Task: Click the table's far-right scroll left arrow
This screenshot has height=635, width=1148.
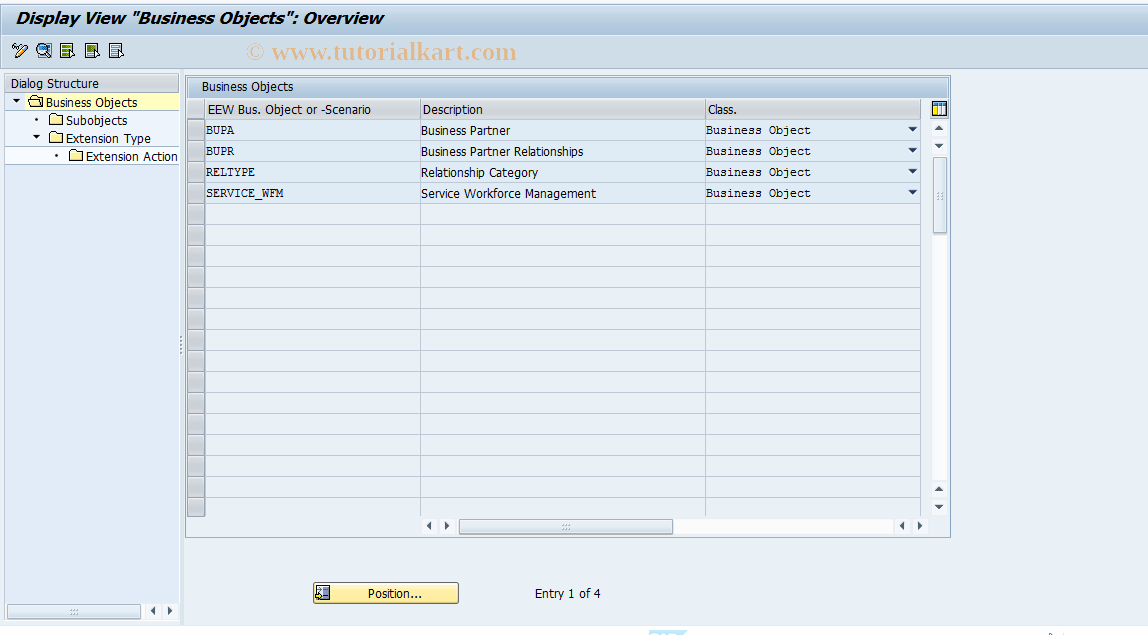Action: (902, 526)
